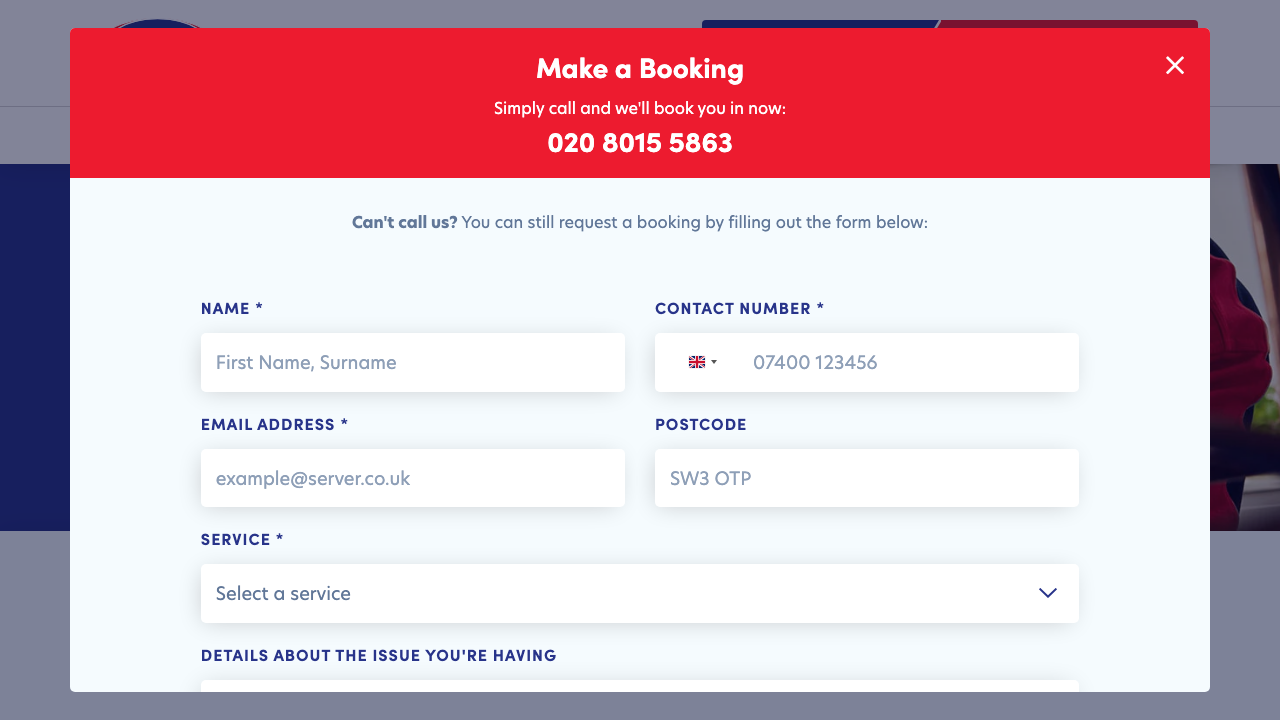The height and width of the screenshot is (720, 1280).
Task: Select the British flag in the phone field
Action: coord(698,362)
